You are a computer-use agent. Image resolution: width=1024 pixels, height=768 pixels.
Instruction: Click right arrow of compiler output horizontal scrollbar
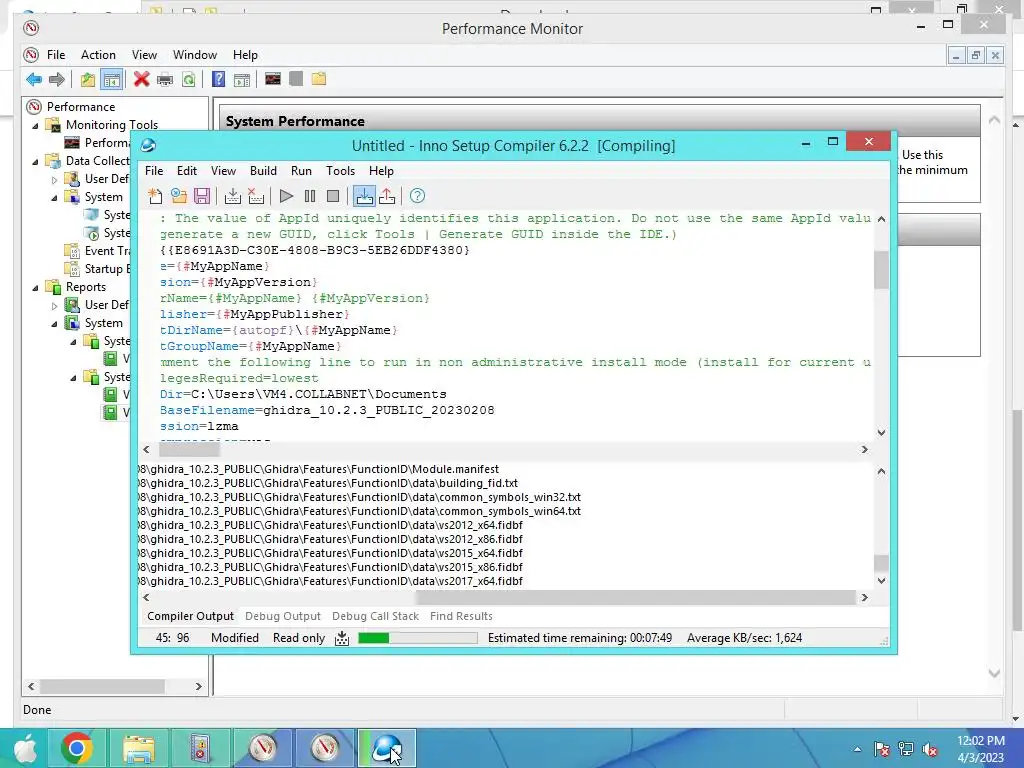click(x=865, y=598)
